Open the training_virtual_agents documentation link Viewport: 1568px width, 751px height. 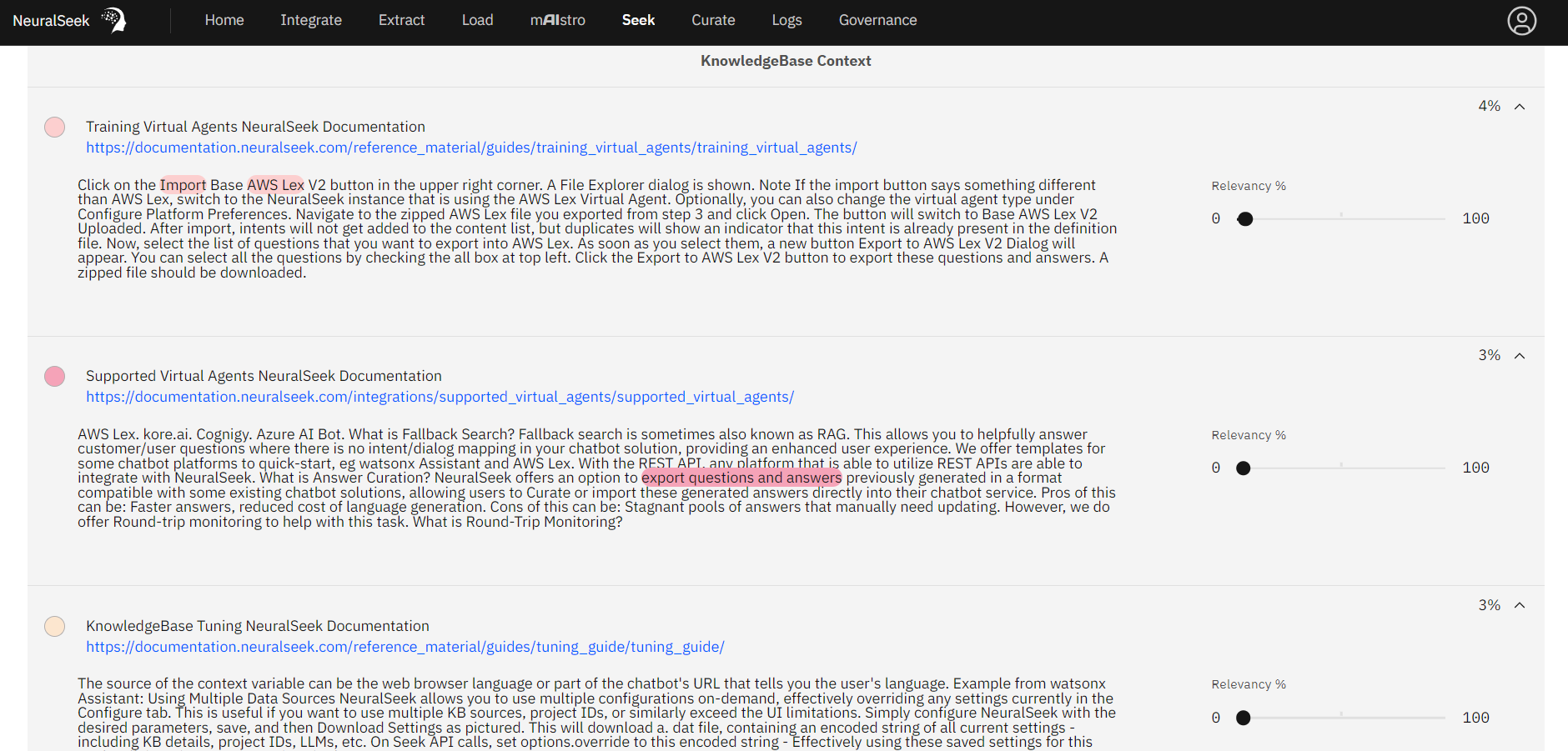tap(471, 148)
